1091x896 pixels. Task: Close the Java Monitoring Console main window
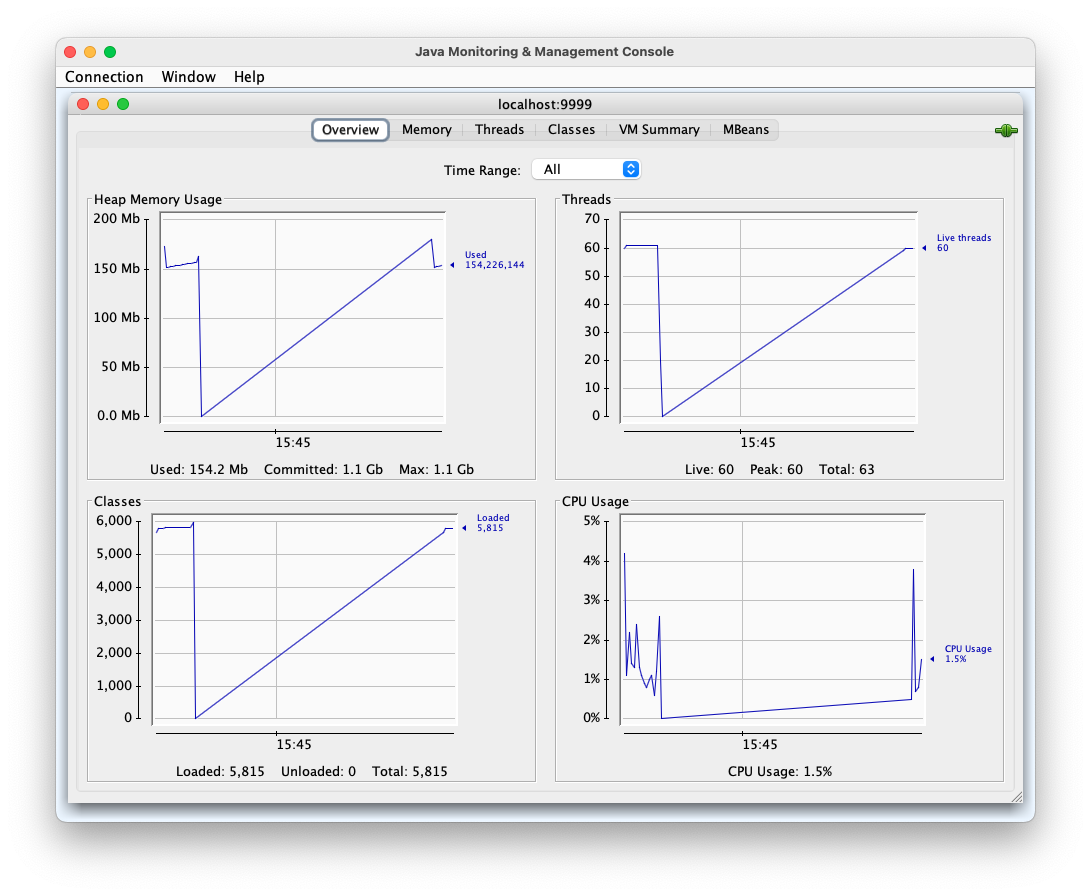click(70, 52)
